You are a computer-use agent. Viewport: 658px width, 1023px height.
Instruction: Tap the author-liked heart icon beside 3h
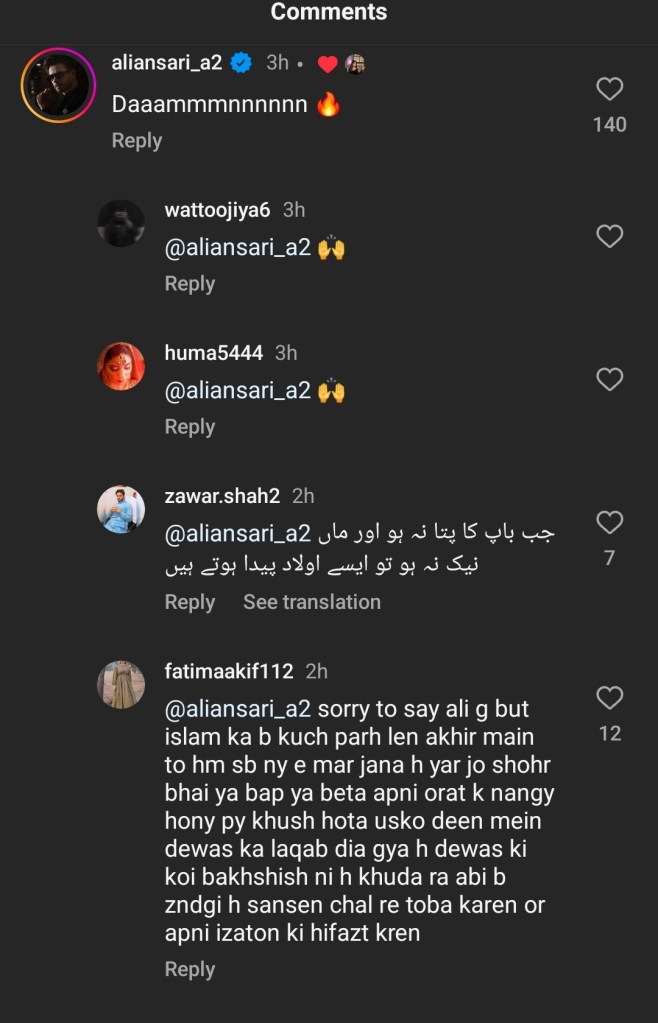tap(328, 64)
